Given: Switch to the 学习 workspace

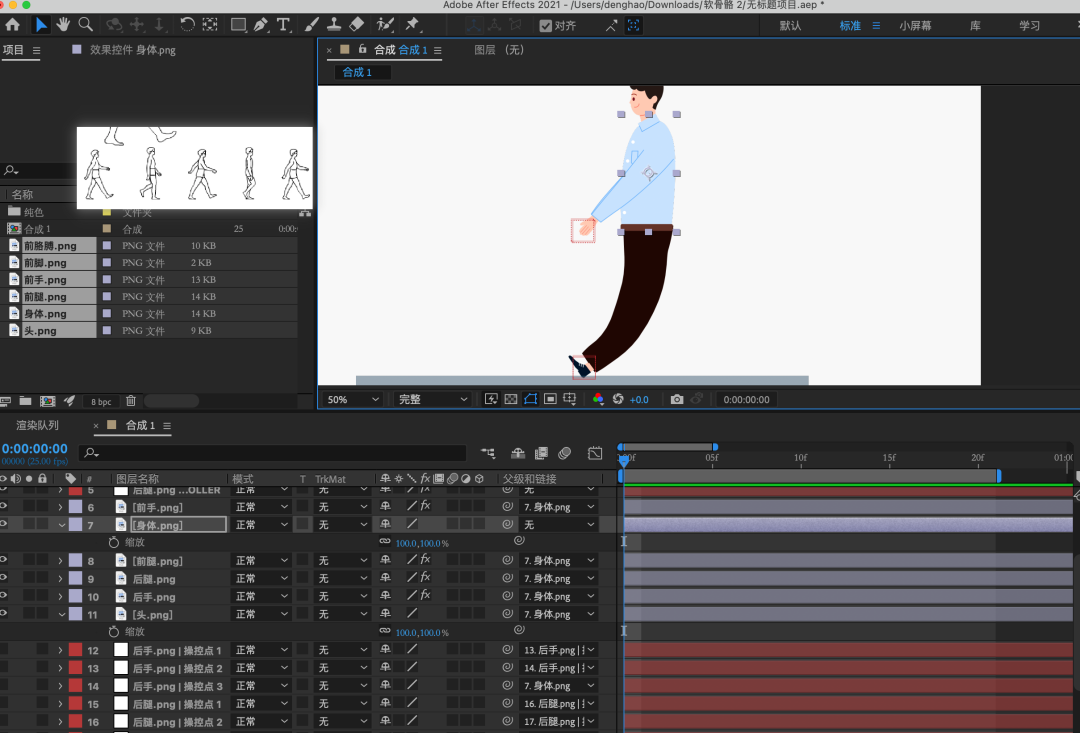Looking at the screenshot, I should point(1029,26).
